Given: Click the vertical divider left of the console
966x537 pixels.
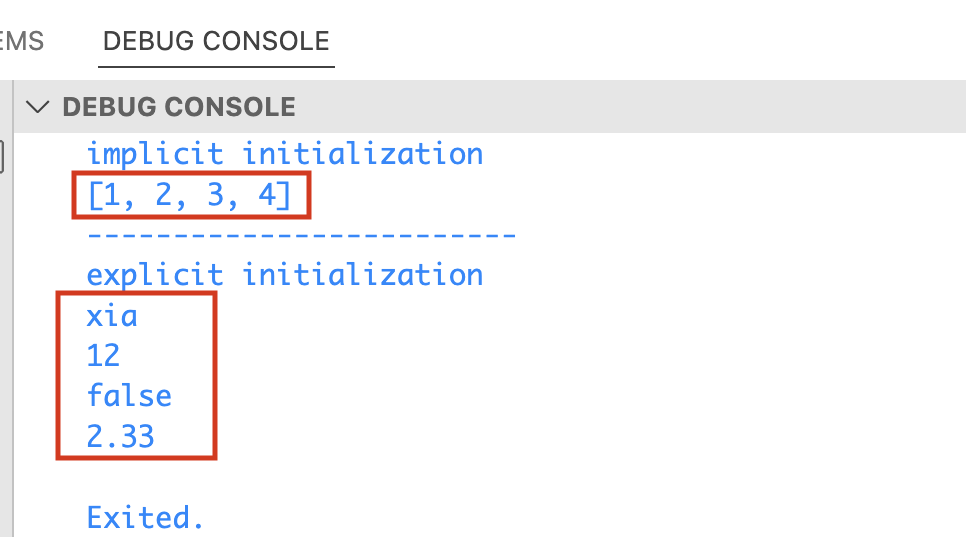Looking at the screenshot, I should tap(13, 300).
